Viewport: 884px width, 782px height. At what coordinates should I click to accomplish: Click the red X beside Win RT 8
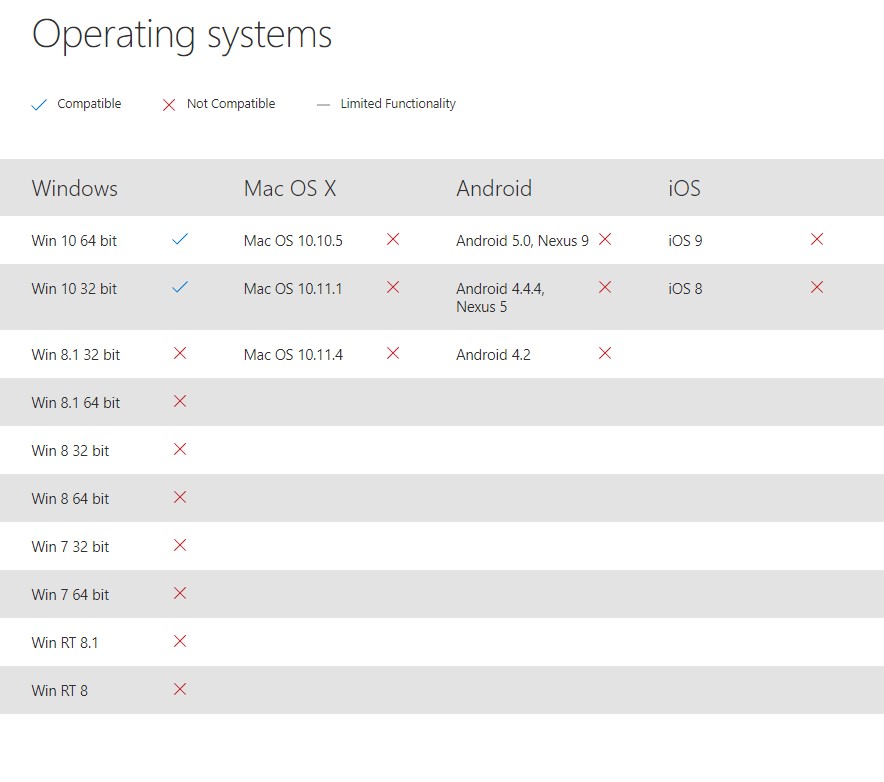[x=180, y=689]
